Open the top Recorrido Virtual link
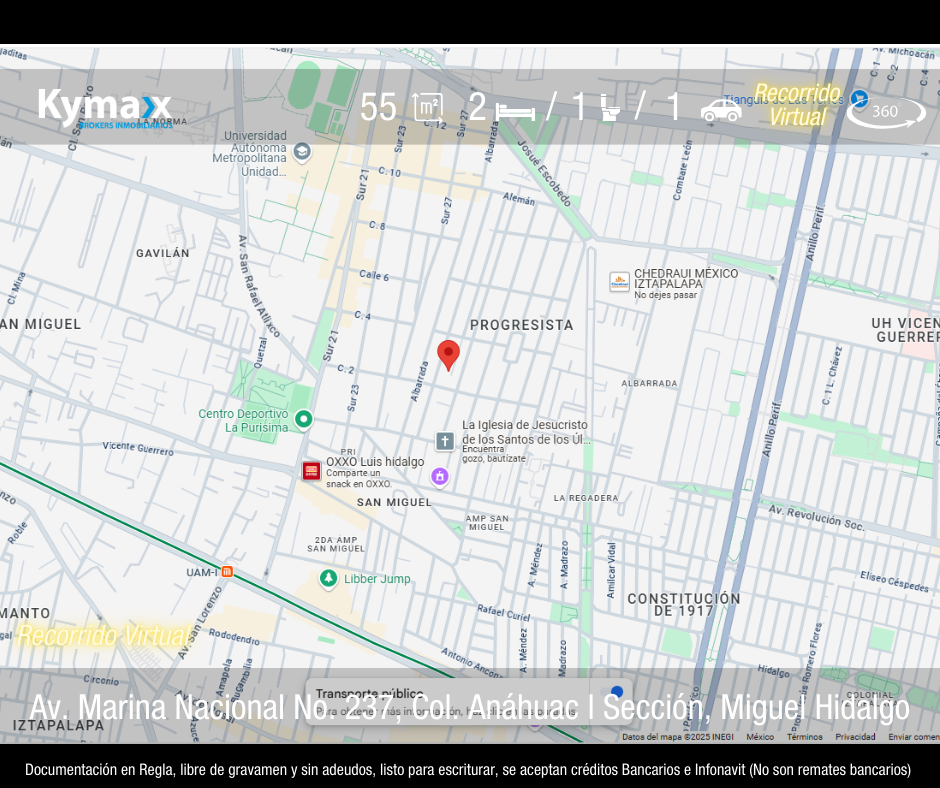The height and width of the screenshot is (788, 940). pyautogui.click(x=797, y=105)
